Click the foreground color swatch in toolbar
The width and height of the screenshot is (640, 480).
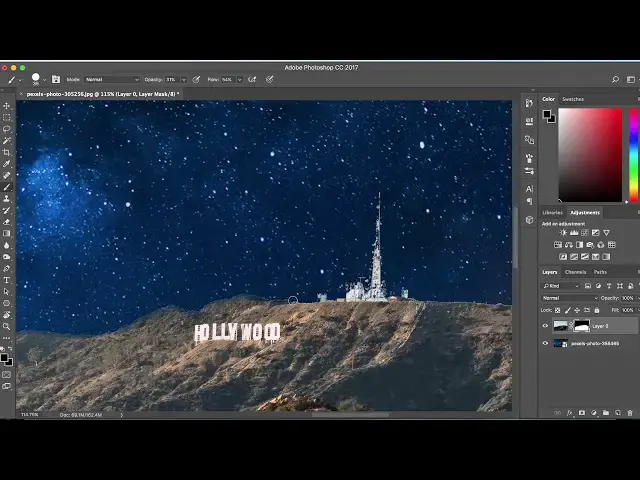tap(4, 355)
